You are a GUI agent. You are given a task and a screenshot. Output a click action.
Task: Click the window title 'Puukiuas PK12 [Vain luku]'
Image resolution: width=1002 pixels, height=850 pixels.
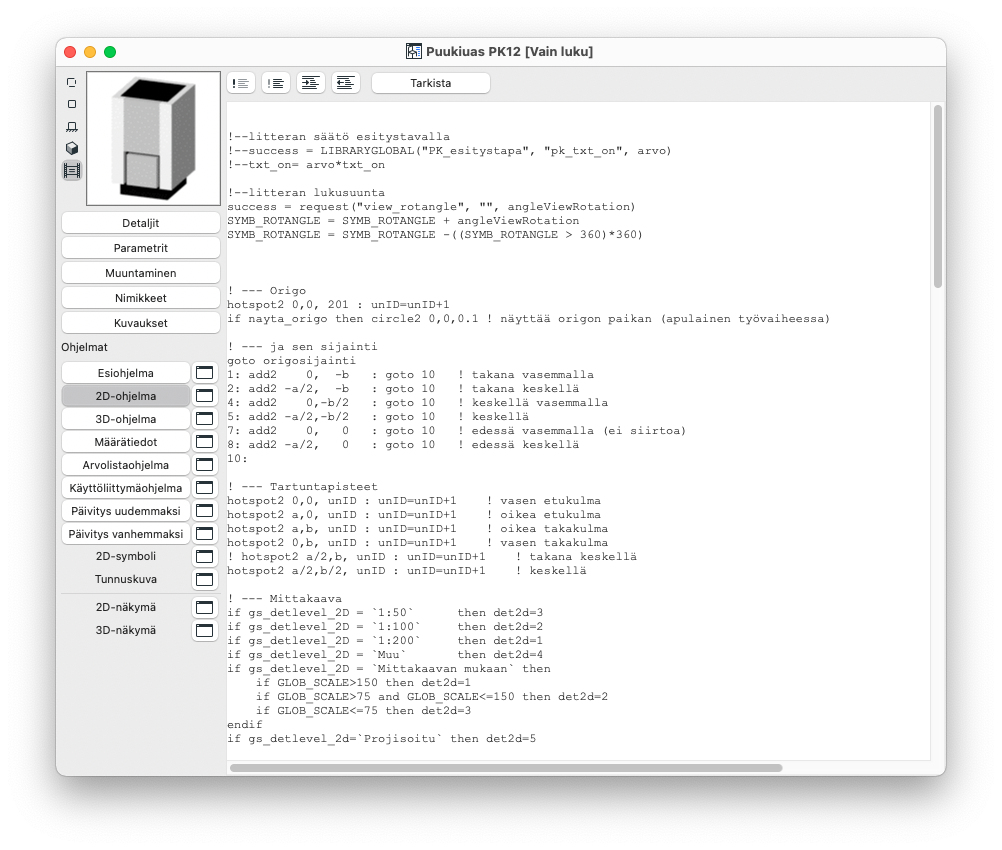click(x=509, y=51)
